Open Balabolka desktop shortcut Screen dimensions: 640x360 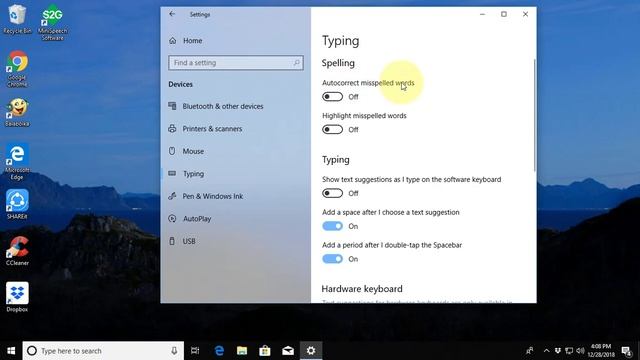pos(17,112)
